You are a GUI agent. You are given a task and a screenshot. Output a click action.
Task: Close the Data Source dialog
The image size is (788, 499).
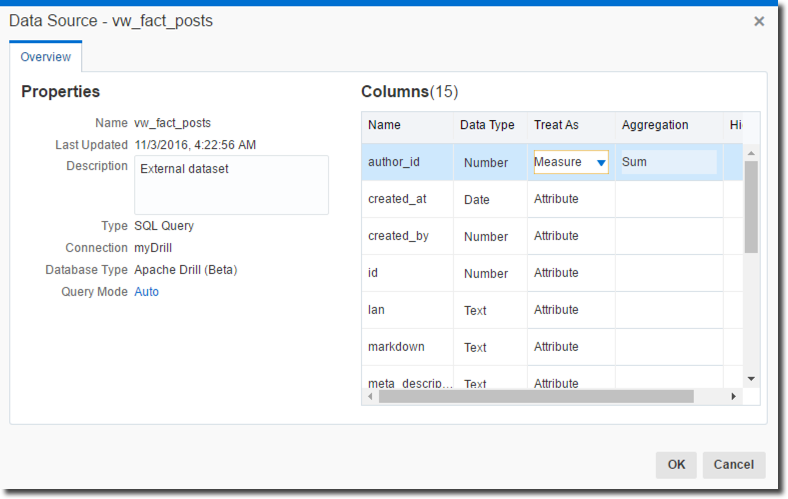759,21
